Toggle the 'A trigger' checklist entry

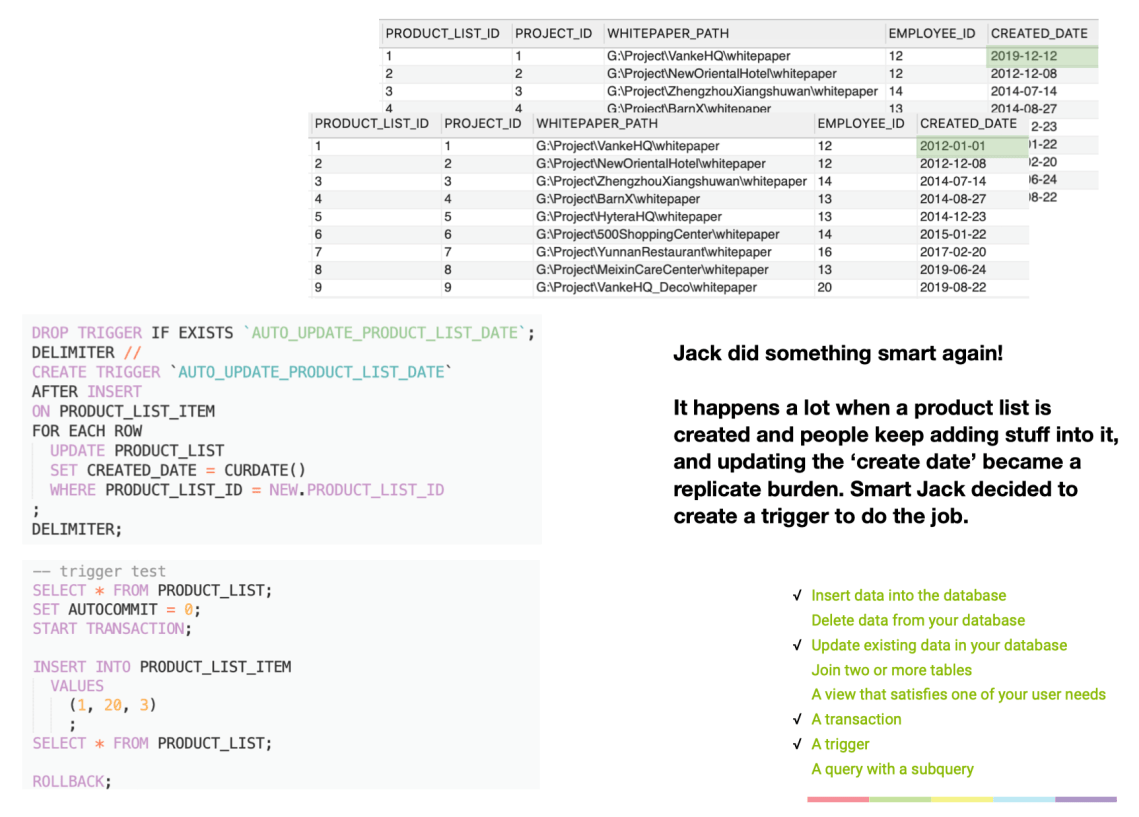pyautogui.click(x=842, y=744)
